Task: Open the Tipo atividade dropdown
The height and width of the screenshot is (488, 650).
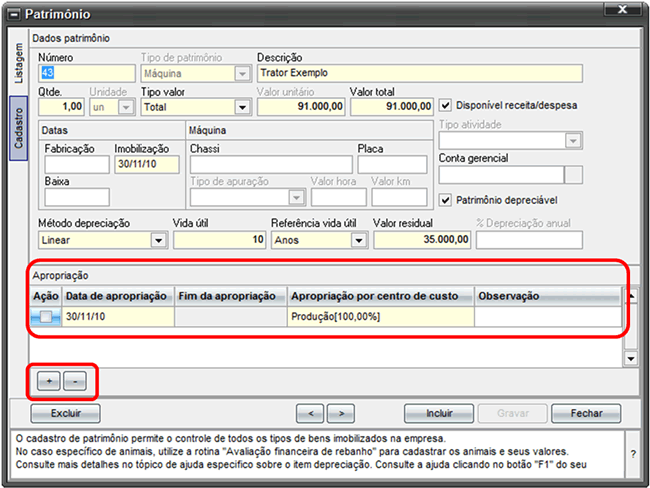Action: click(x=573, y=141)
